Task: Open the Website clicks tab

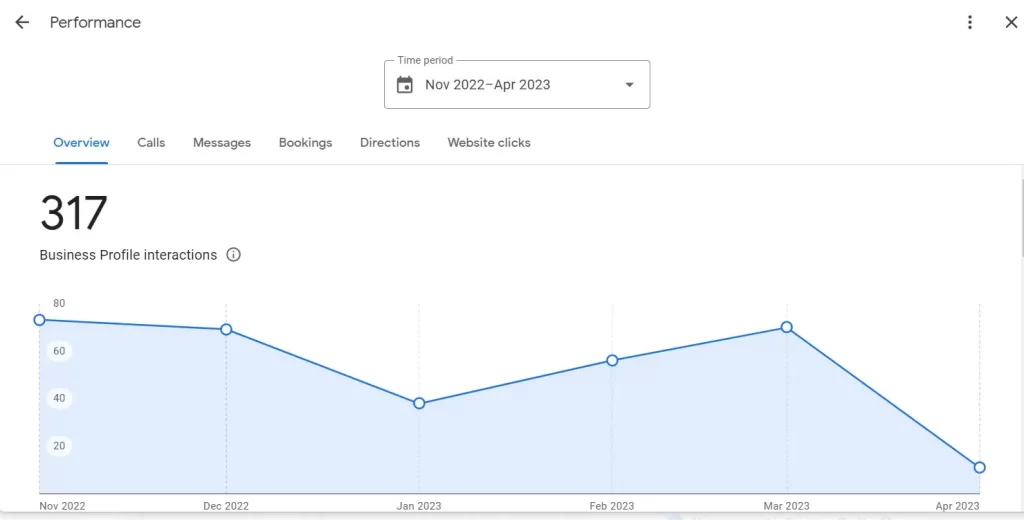Action: click(489, 143)
